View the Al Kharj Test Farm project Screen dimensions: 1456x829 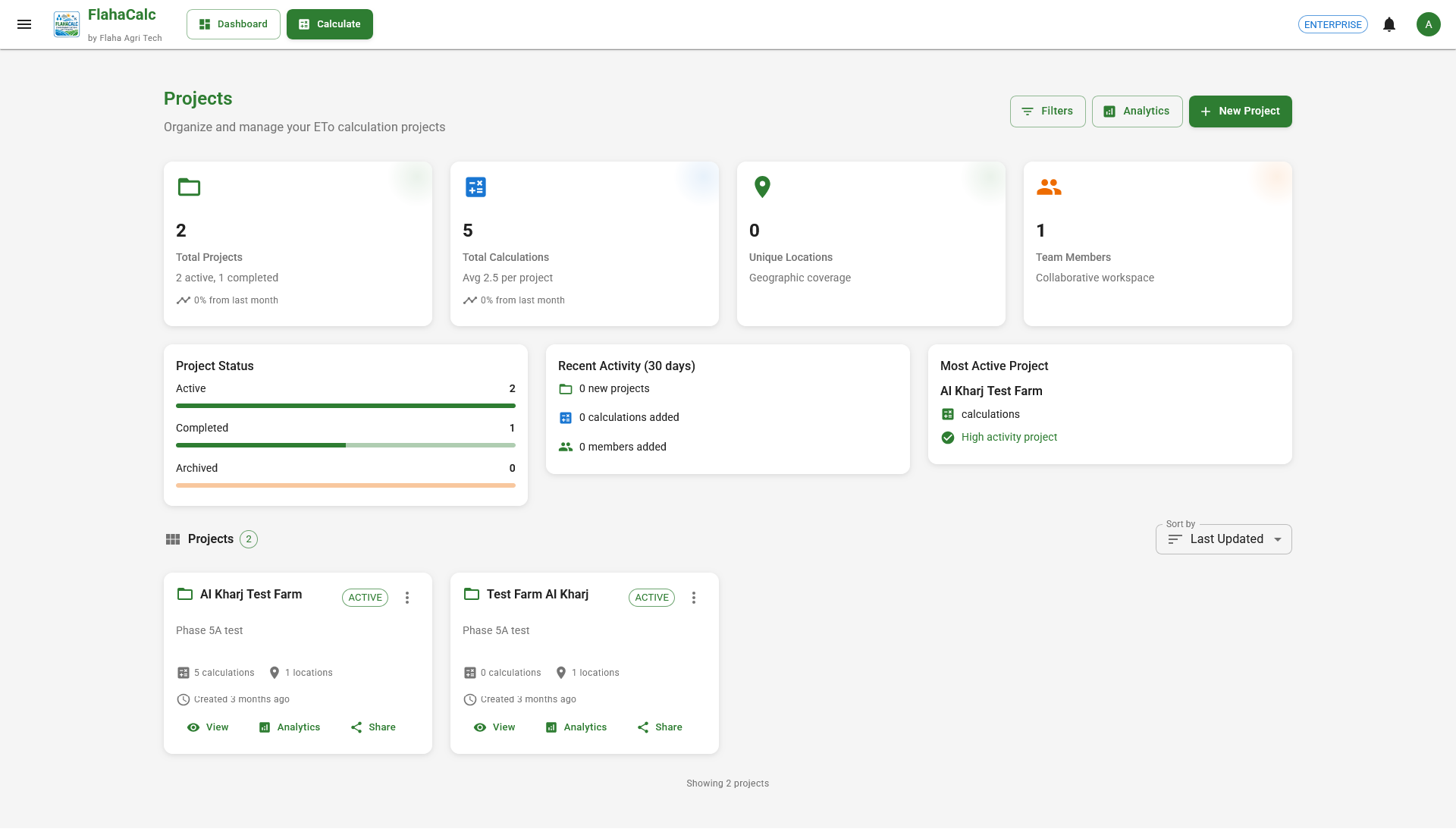pos(208,727)
